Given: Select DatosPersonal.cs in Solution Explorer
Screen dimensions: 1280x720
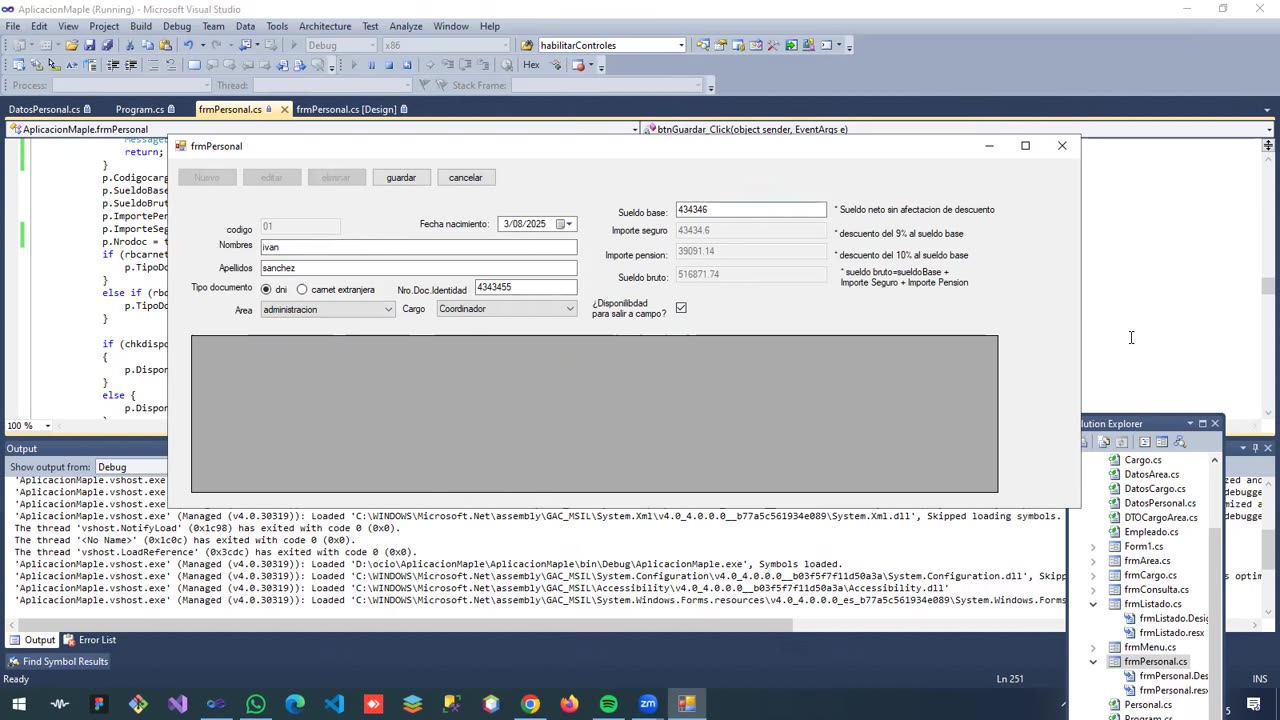Looking at the screenshot, I should pos(1160,503).
